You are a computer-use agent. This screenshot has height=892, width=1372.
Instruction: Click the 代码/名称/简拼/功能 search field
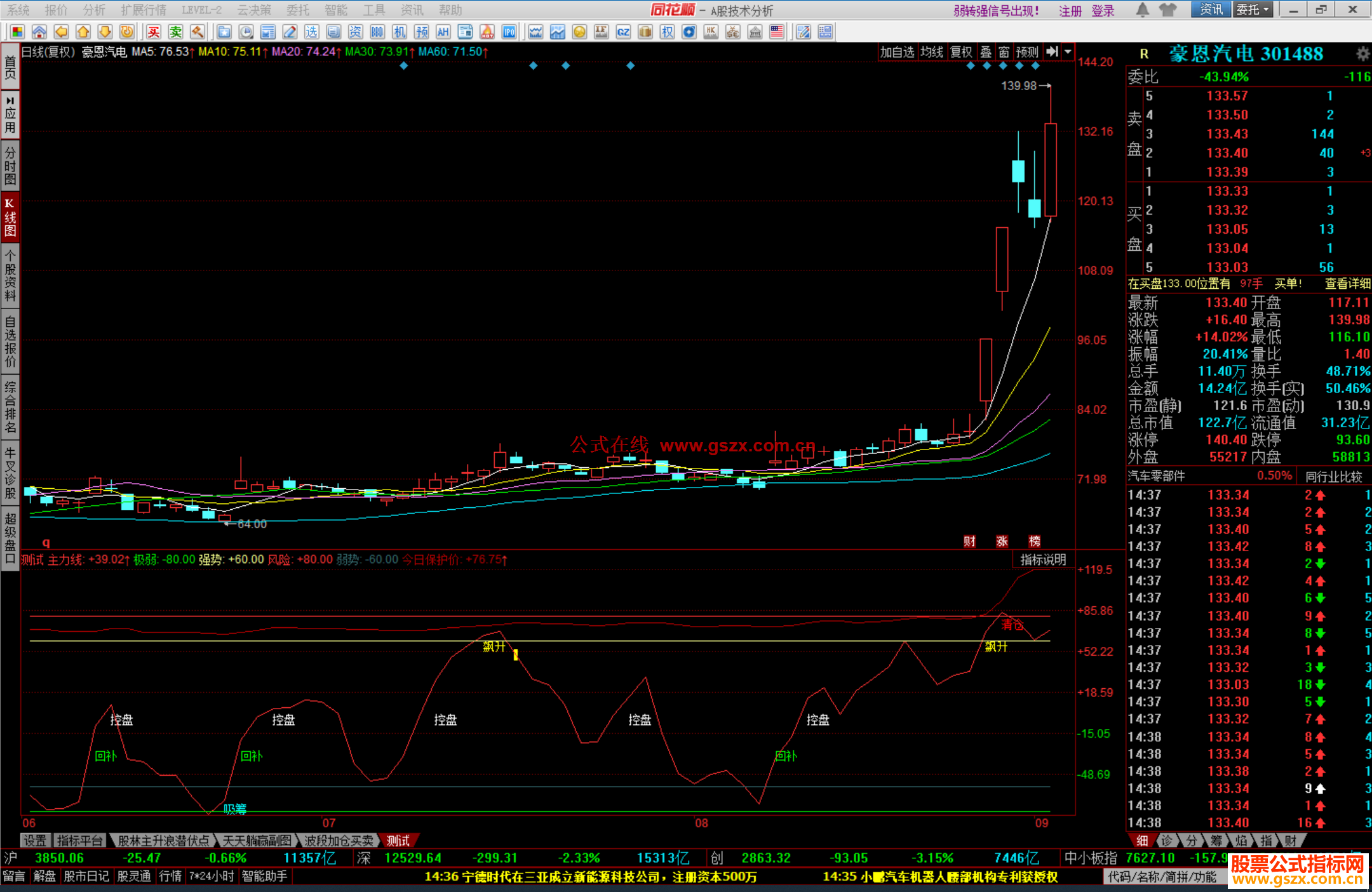[1162, 877]
